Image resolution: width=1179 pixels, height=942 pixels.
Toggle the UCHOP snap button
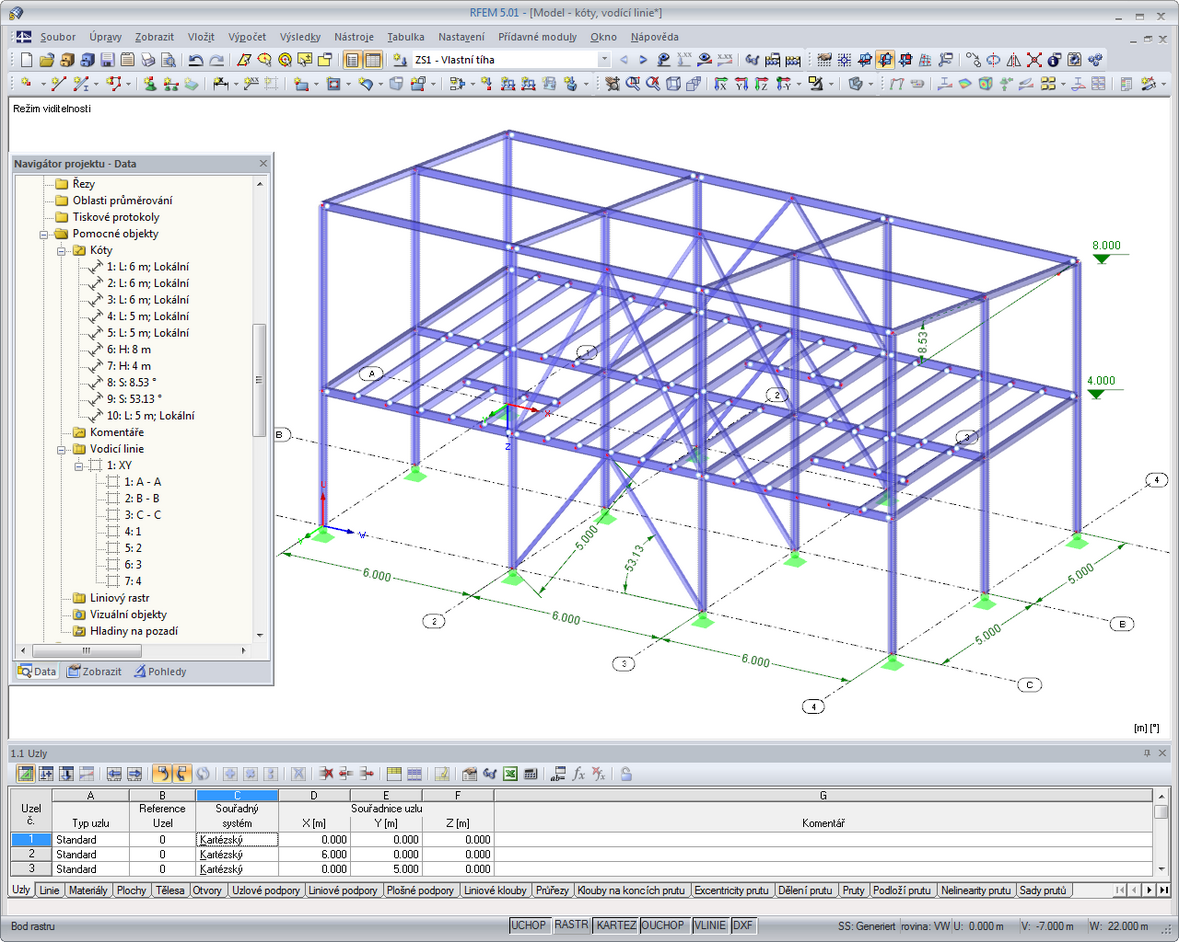pos(529,925)
